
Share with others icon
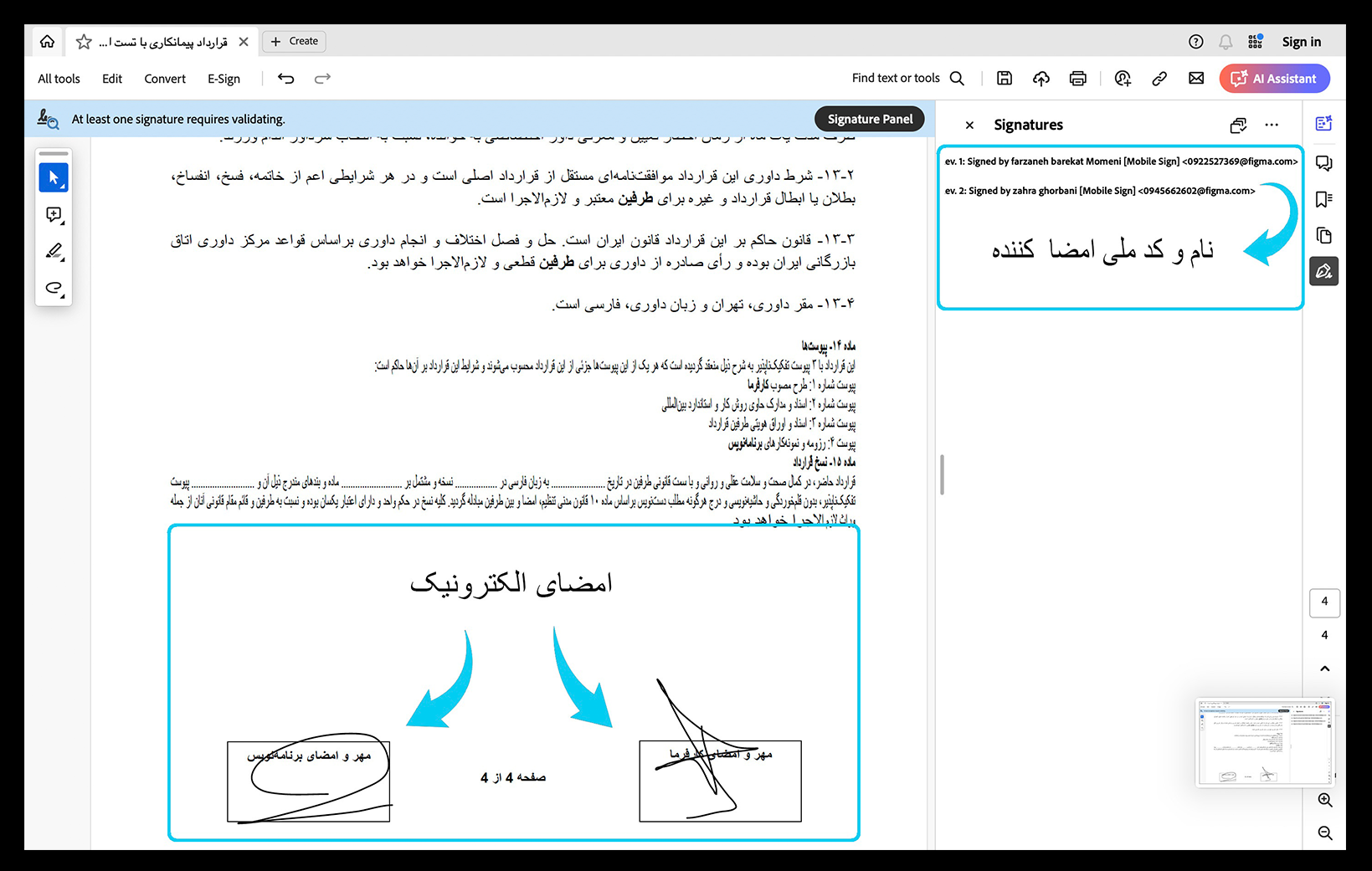click(1123, 78)
